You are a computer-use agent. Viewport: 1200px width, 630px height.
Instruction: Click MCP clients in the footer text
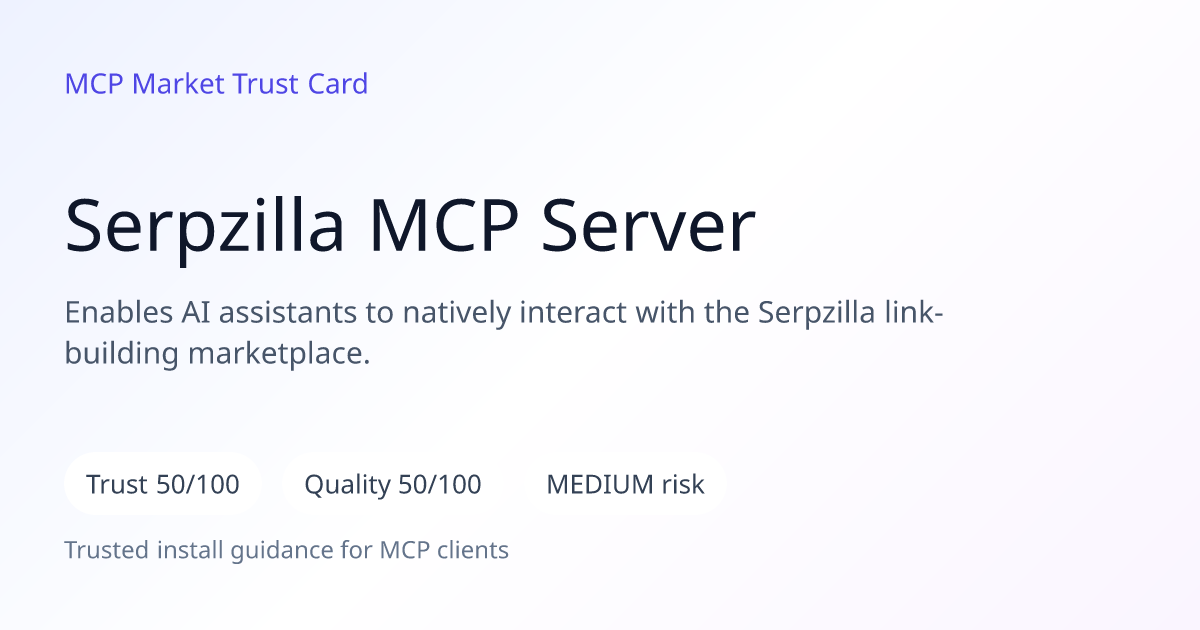pyautogui.click(x=444, y=550)
